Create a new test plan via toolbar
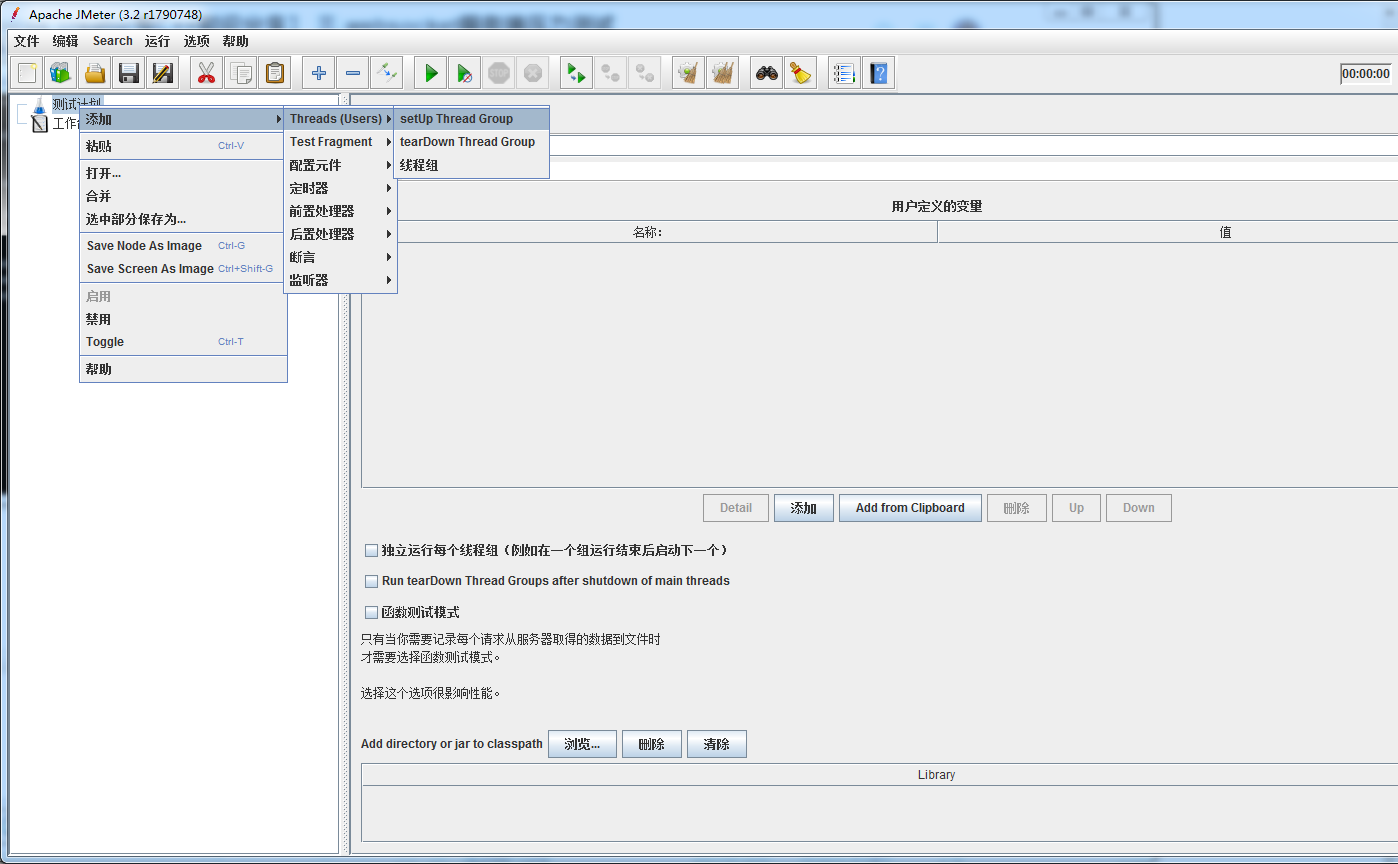Viewport: 1398px width, 864px height. [27, 73]
